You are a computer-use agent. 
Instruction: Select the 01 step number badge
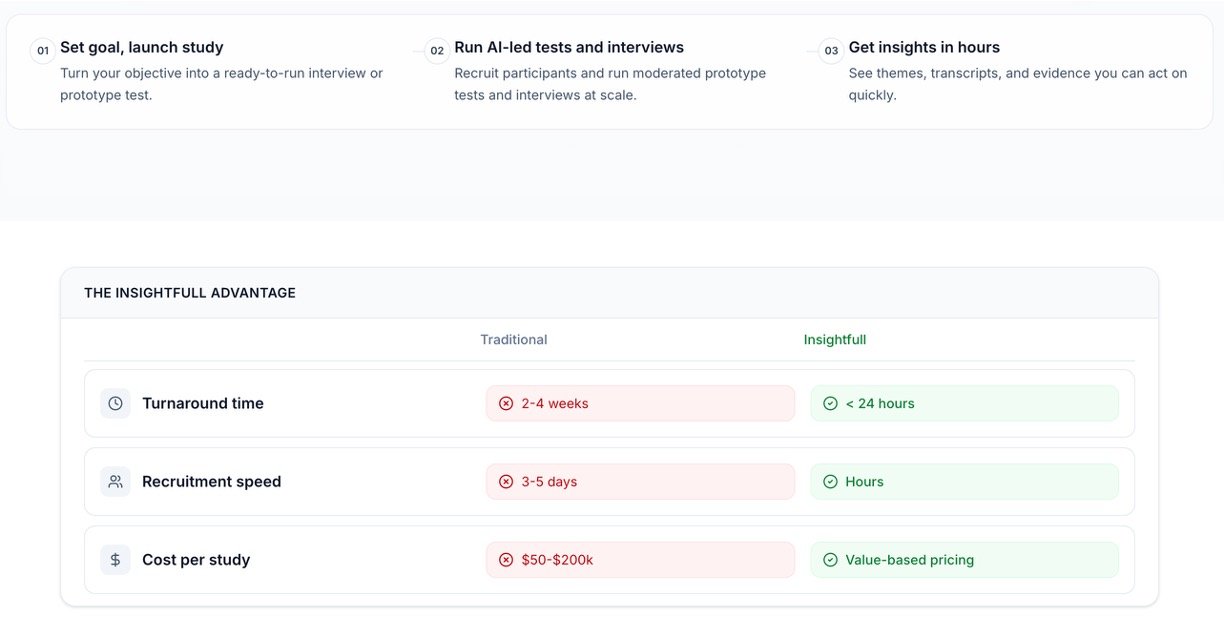point(43,50)
